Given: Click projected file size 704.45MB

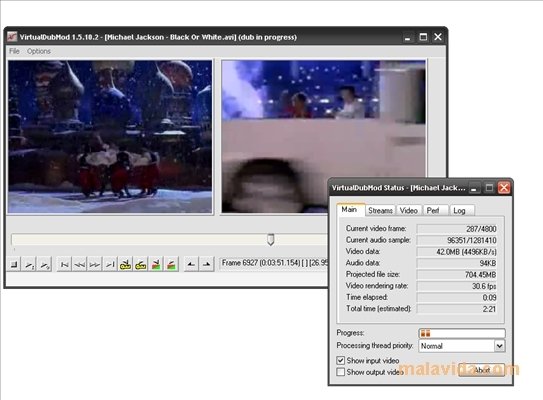Looking at the screenshot, I should [457, 274].
